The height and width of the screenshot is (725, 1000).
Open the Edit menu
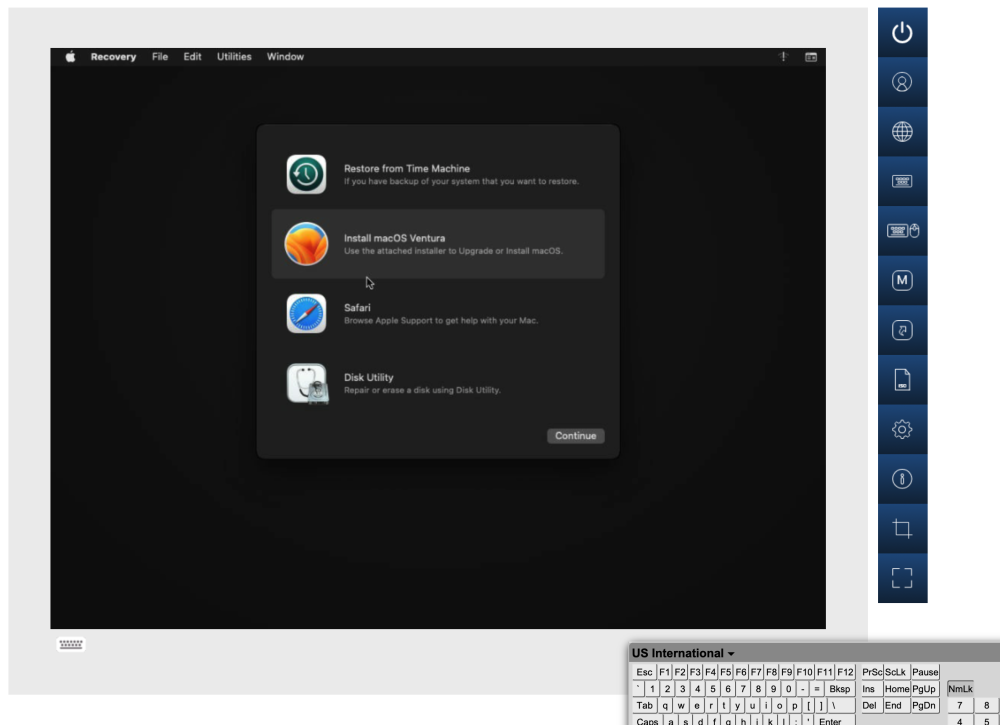193,57
